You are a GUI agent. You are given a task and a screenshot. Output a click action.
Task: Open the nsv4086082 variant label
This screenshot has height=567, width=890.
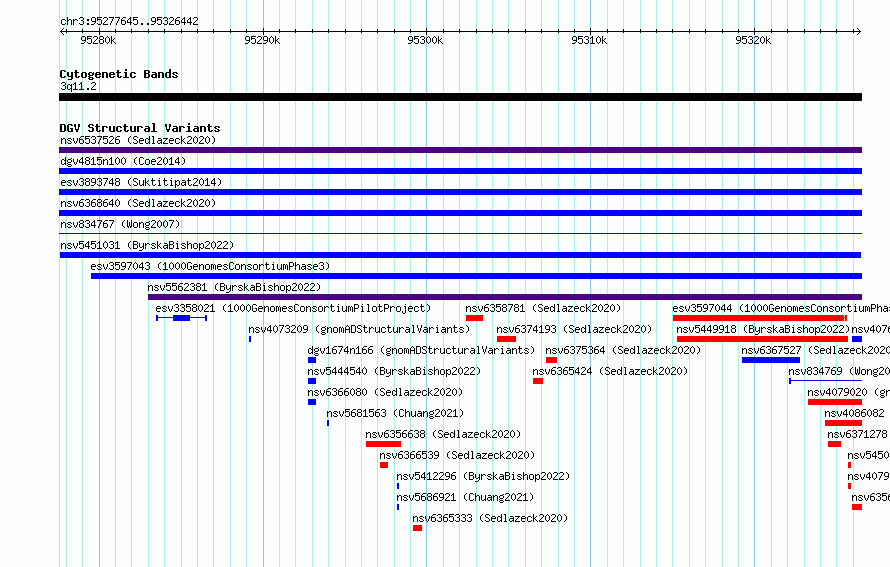854,413
